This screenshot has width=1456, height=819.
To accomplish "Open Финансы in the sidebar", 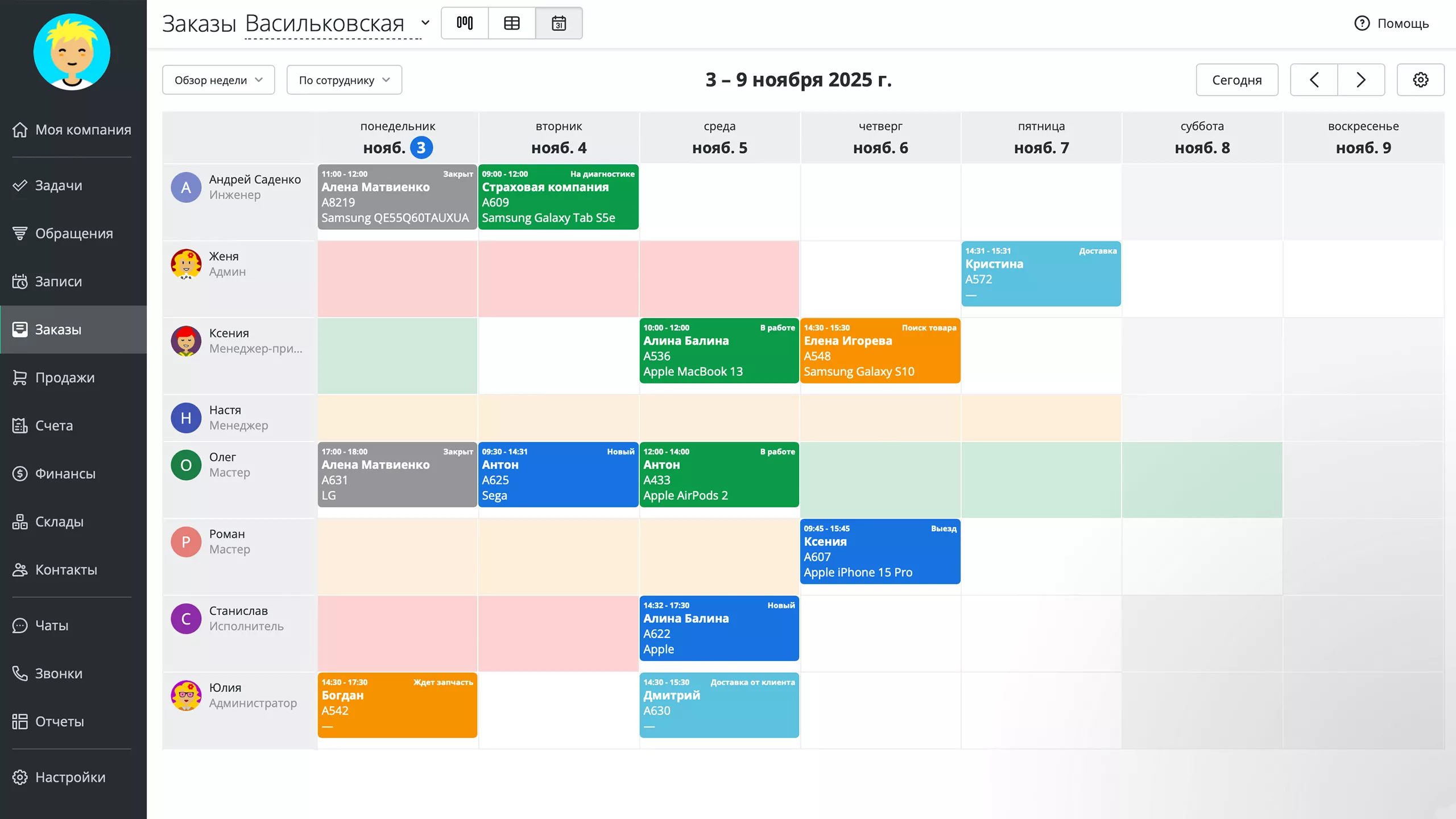I will pos(65,474).
